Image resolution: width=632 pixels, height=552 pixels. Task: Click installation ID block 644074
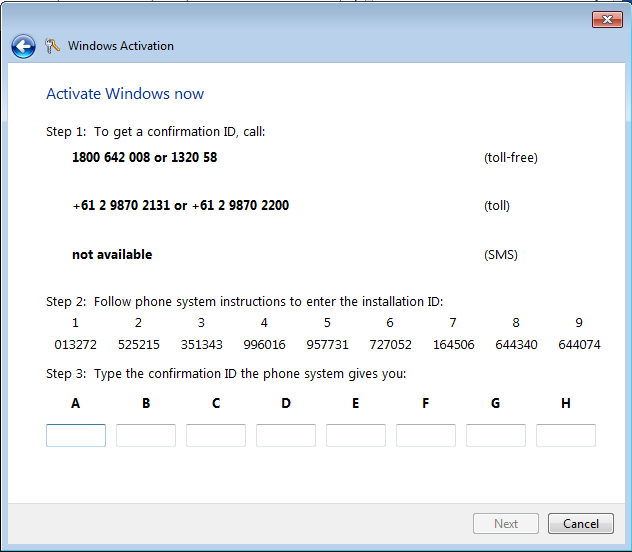click(x=579, y=344)
